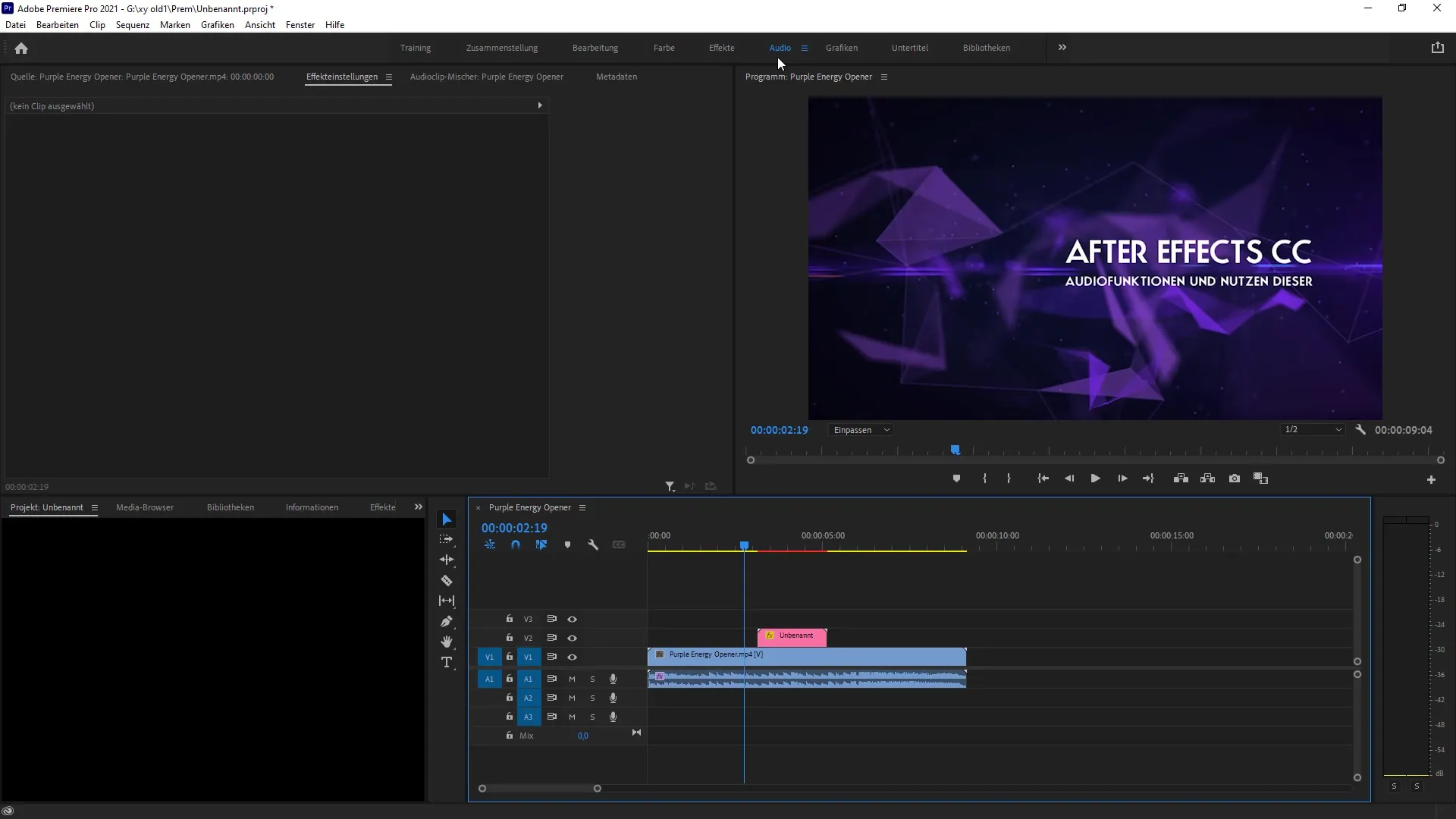Image resolution: width=1456 pixels, height=819 pixels.
Task: Mute audio track A1
Action: (573, 679)
